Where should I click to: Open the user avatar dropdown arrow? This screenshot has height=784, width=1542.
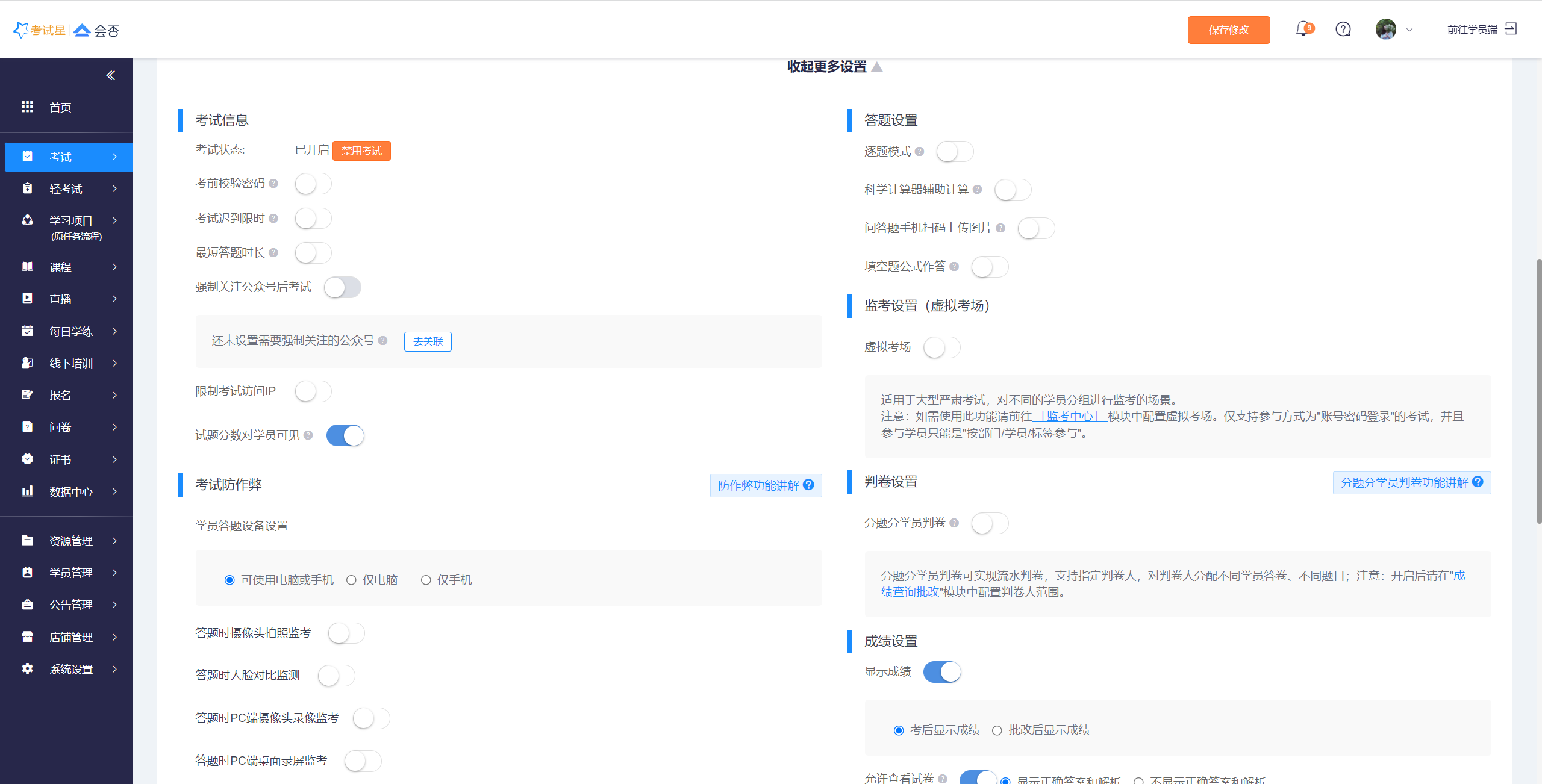point(1409,30)
